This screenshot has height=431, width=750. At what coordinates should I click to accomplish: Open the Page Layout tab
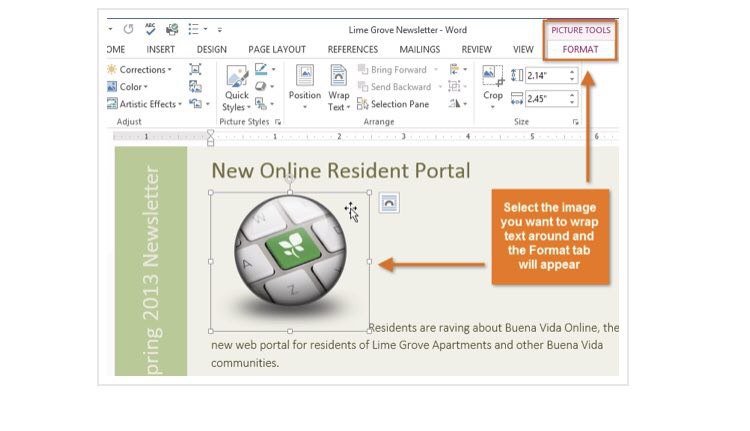277,49
